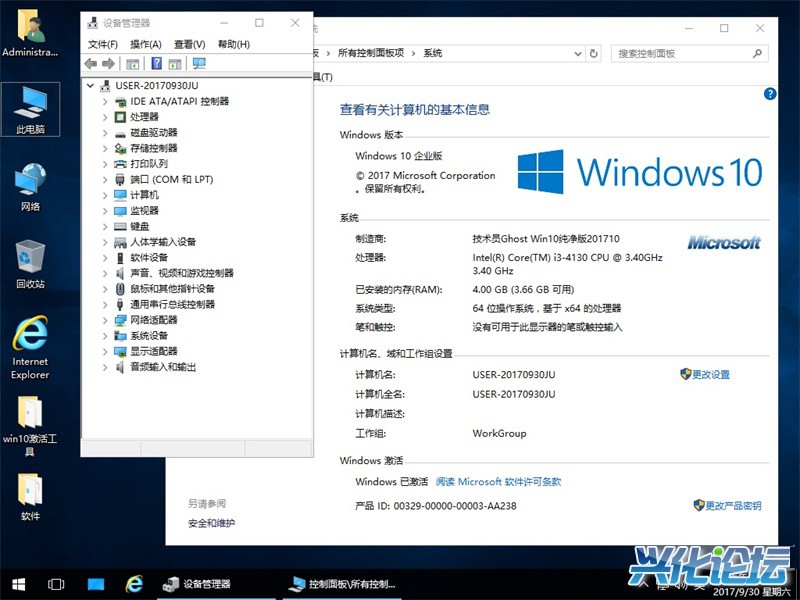This screenshot has height=600, width=800.
Task: Click the blue app button on the taskbar
Action: pyautogui.click(x=95, y=584)
